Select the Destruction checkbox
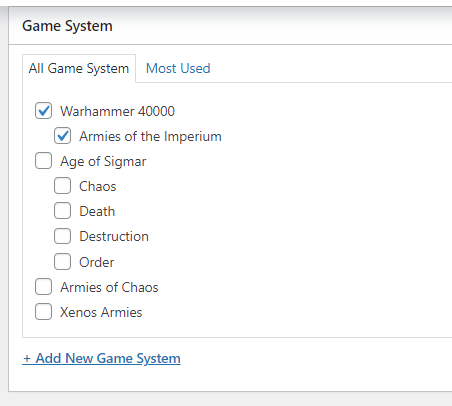 point(62,236)
